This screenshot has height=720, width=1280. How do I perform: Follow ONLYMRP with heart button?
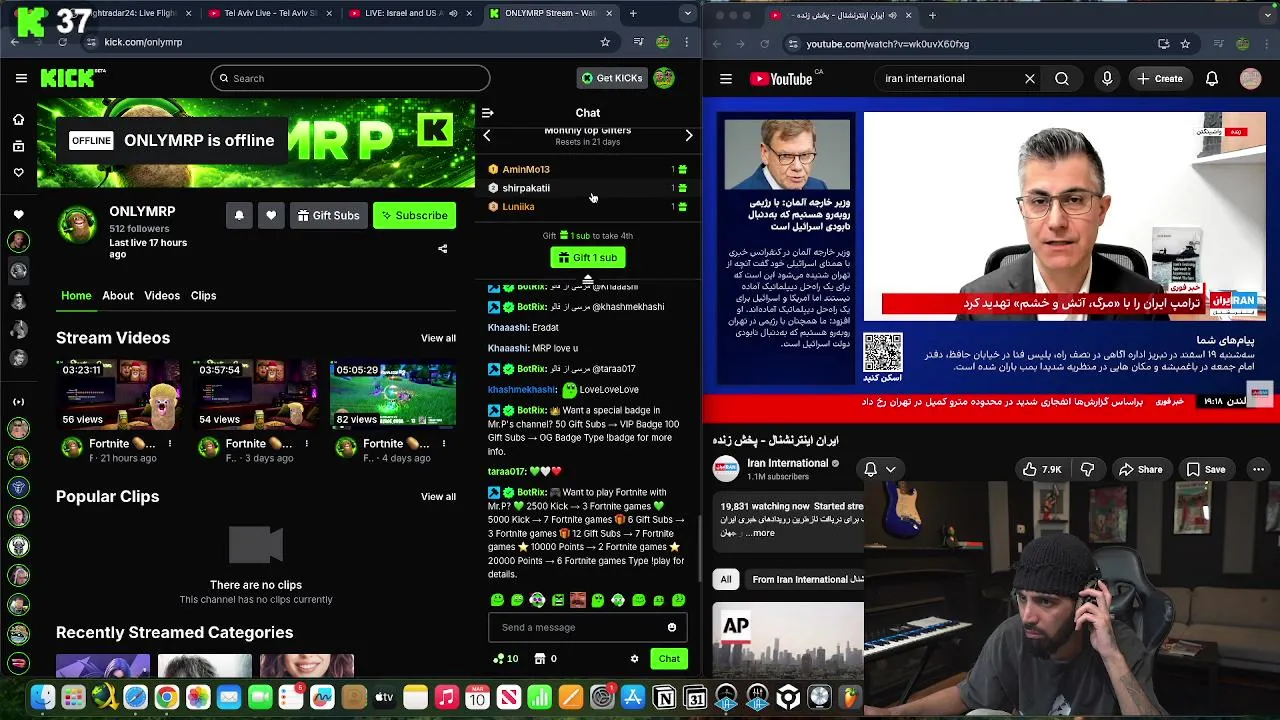(x=271, y=215)
